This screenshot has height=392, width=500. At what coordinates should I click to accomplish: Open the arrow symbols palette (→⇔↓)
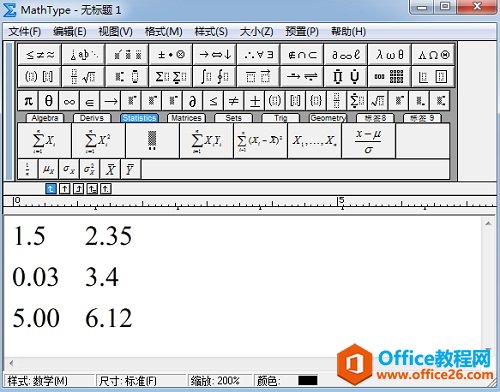[215, 54]
